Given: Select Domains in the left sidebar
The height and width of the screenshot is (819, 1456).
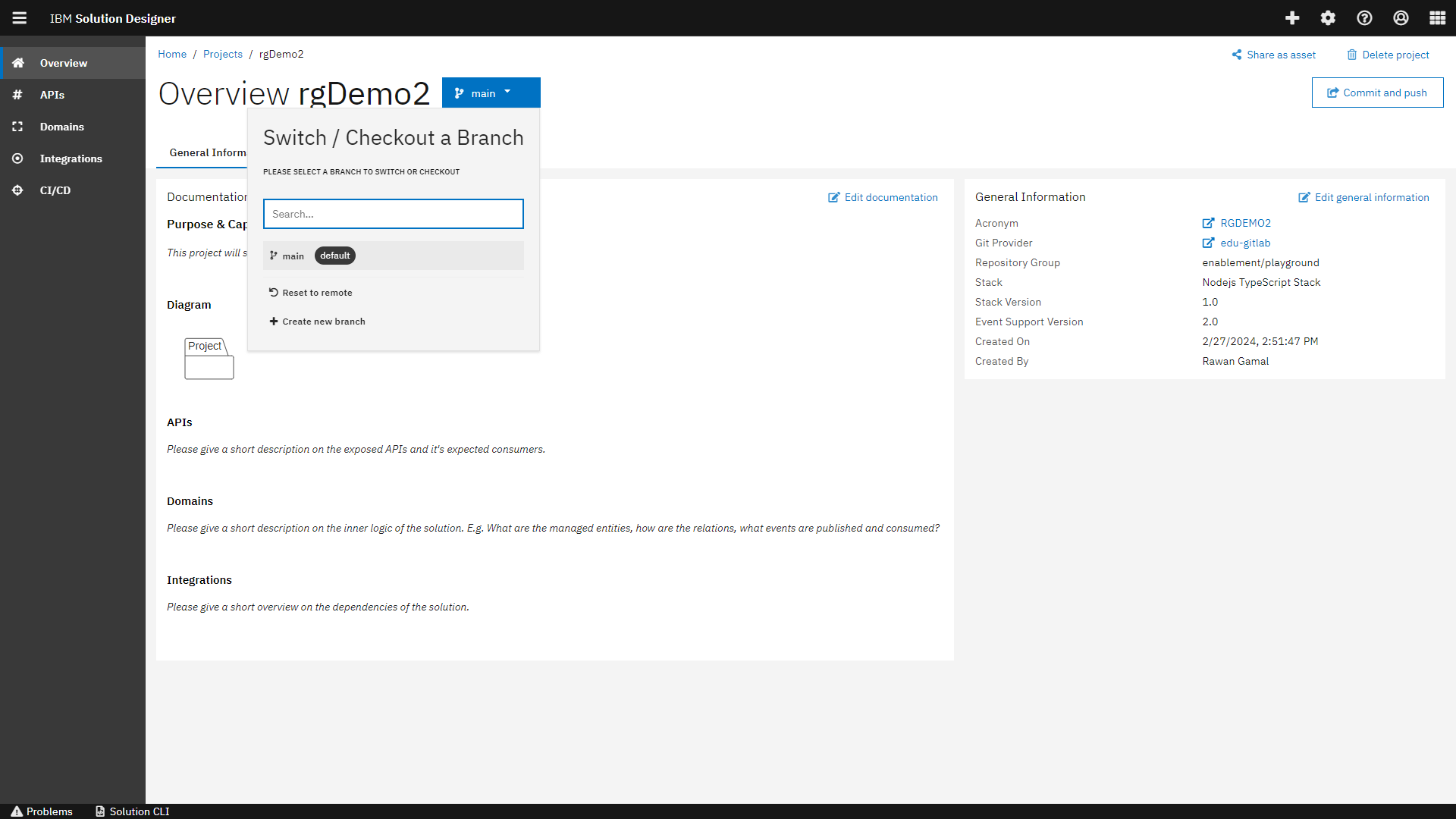Looking at the screenshot, I should pyautogui.click(x=61, y=126).
